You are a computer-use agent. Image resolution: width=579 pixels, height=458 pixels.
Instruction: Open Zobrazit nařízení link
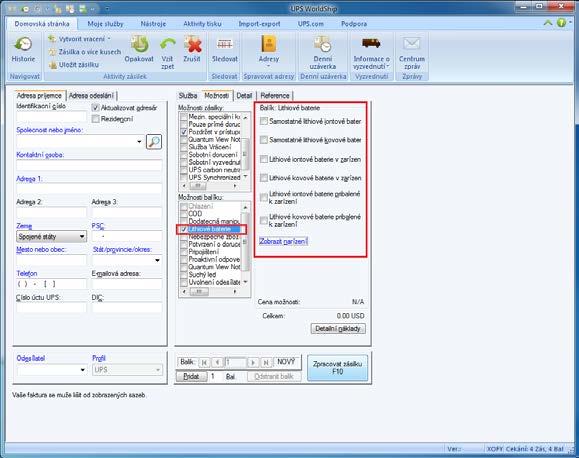283,242
